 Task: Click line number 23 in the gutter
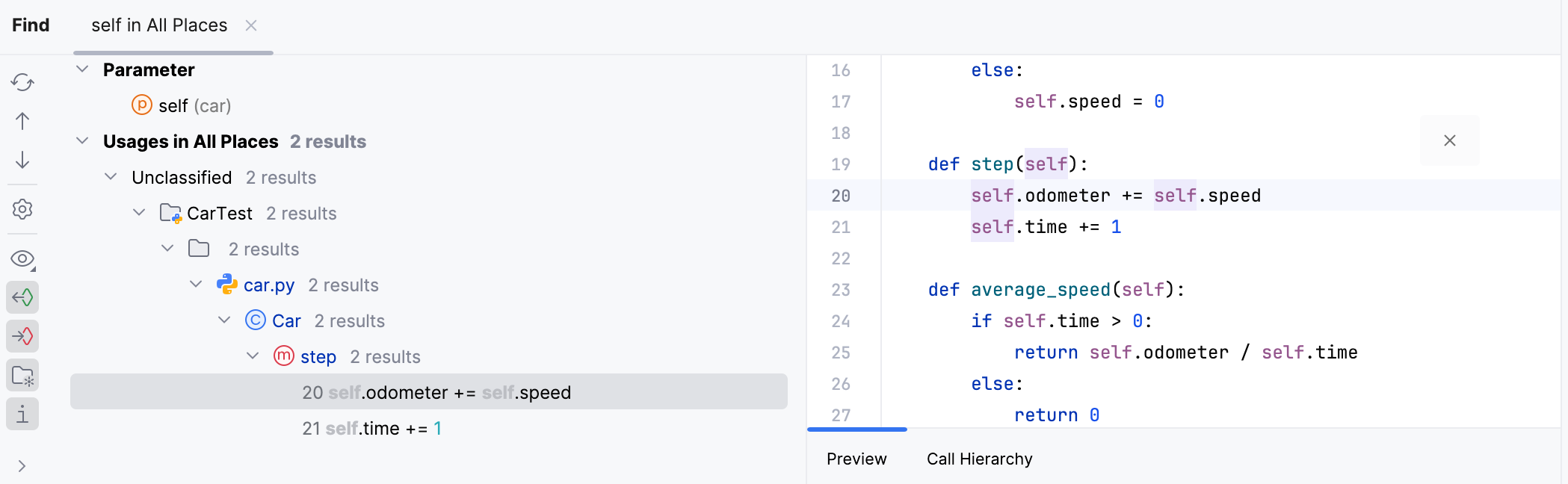click(x=841, y=290)
